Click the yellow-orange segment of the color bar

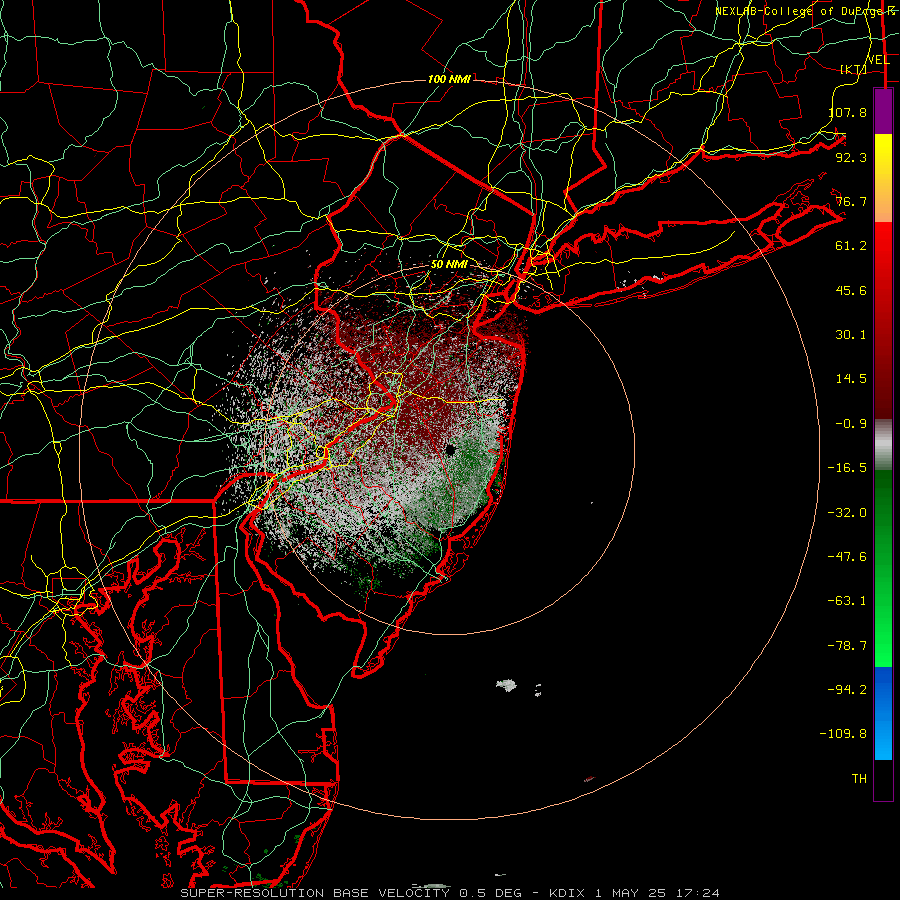pos(883,178)
